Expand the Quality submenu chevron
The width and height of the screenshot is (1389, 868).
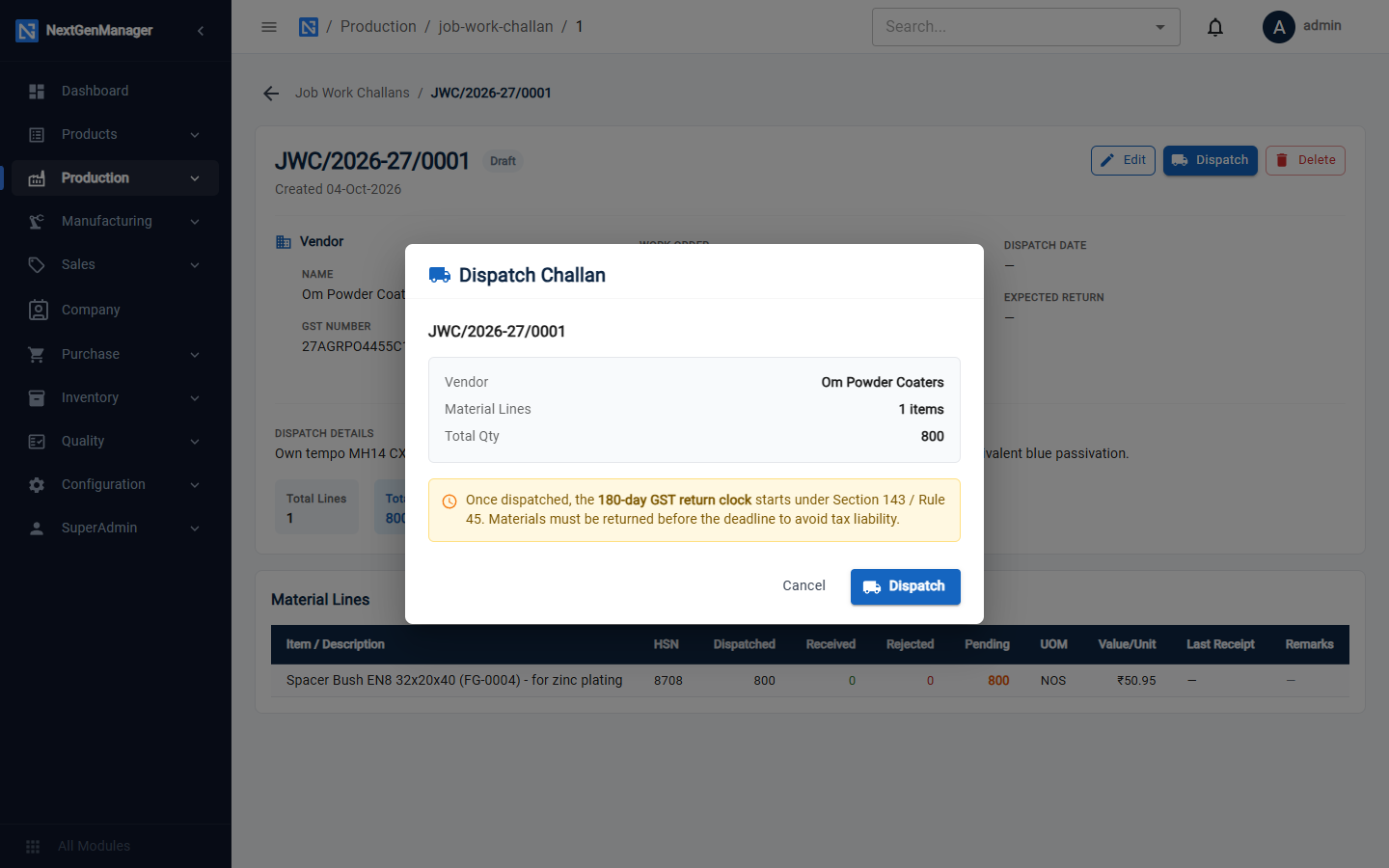(x=195, y=442)
